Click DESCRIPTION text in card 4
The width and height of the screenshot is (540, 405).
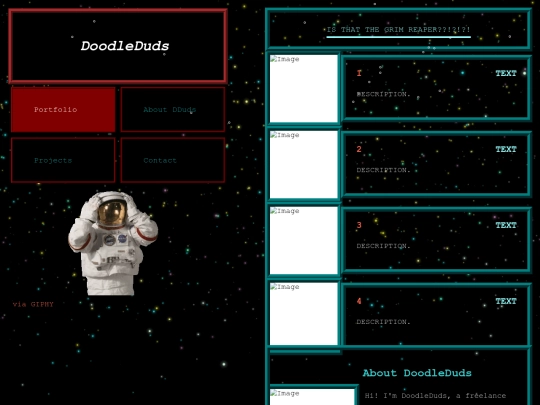coord(383,322)
